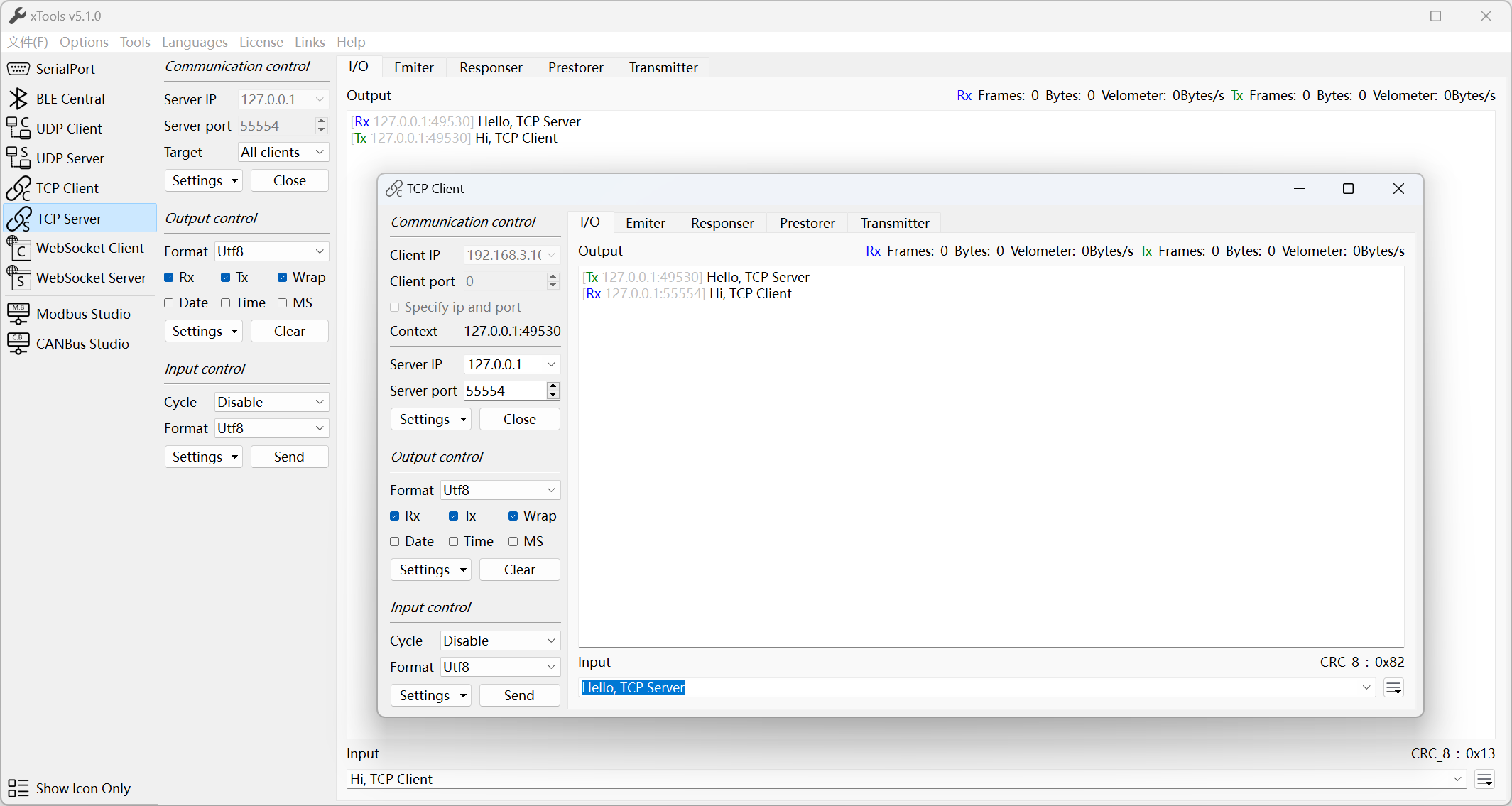The height and width of the screenshot is (806, 1512).
Task: Open the Cycle Disable dropdown in TCP Client
Action: pos(499,641)
